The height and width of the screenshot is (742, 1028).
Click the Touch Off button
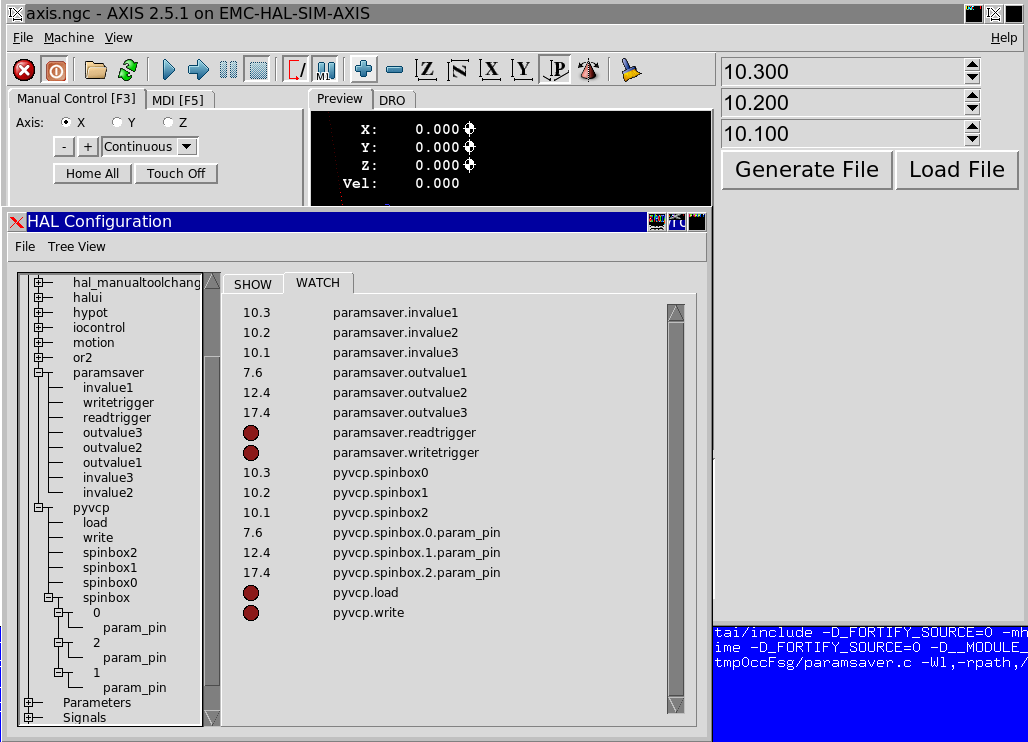tap(176, 174)
